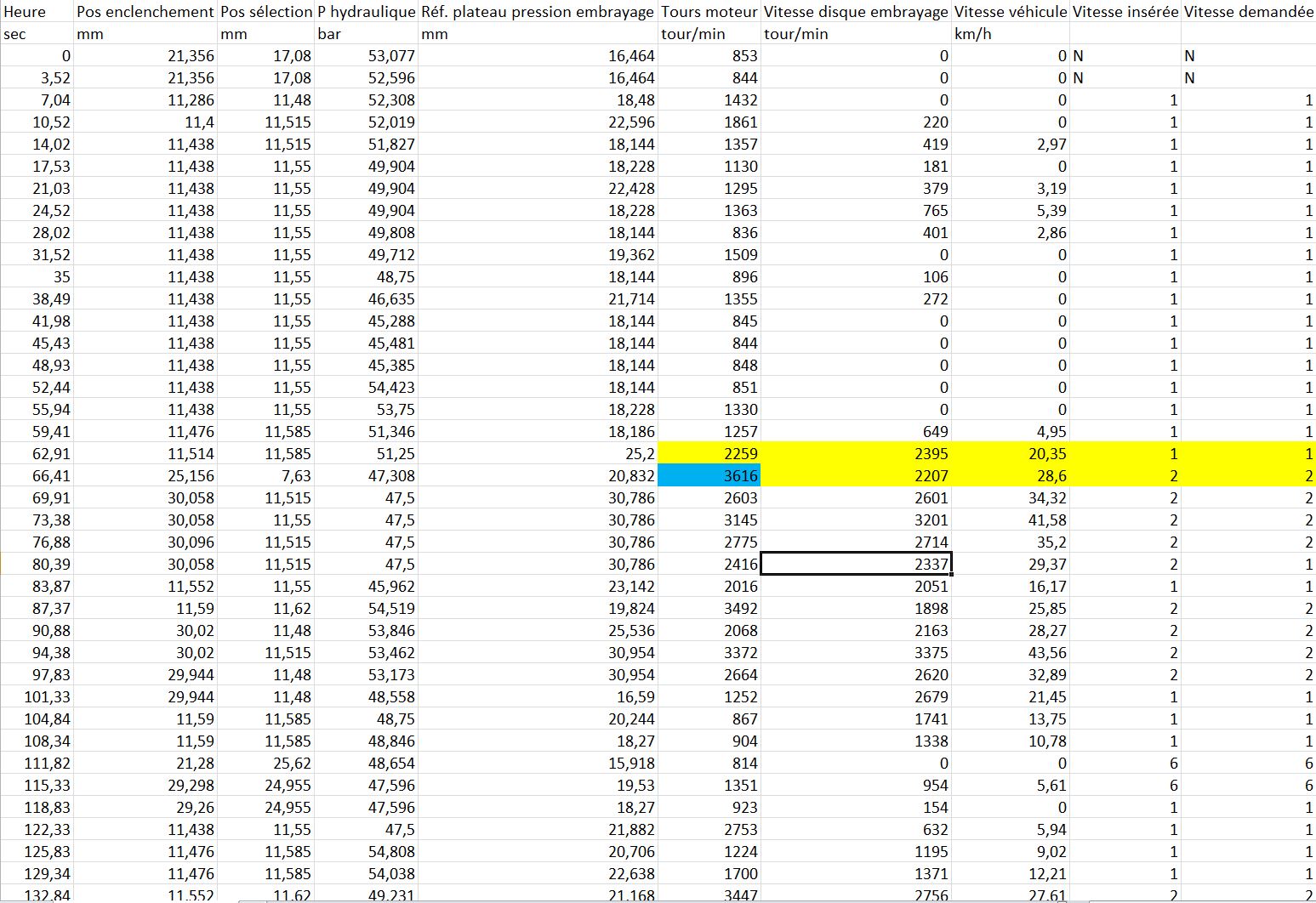The width and height of the screenshot is (1316, 903).
Task: Click engine speed cell 3372
Action: tap(709, 652)
